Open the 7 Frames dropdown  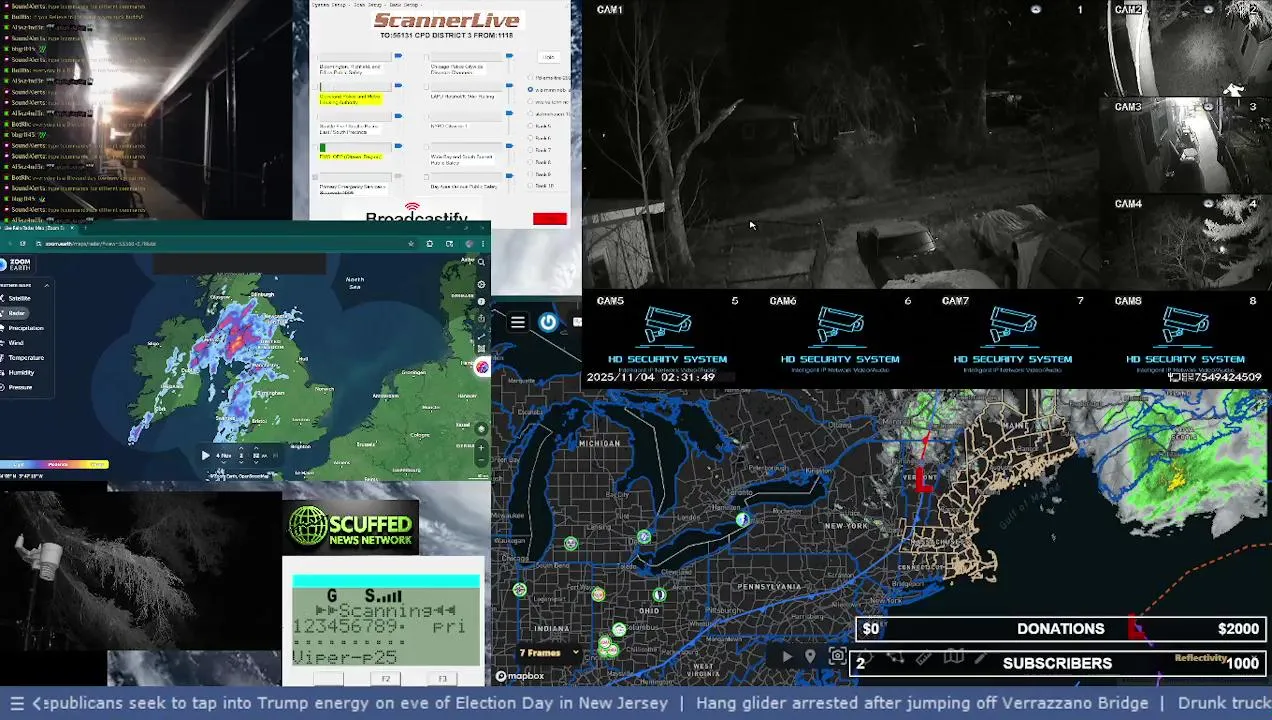tap(549, 653)
